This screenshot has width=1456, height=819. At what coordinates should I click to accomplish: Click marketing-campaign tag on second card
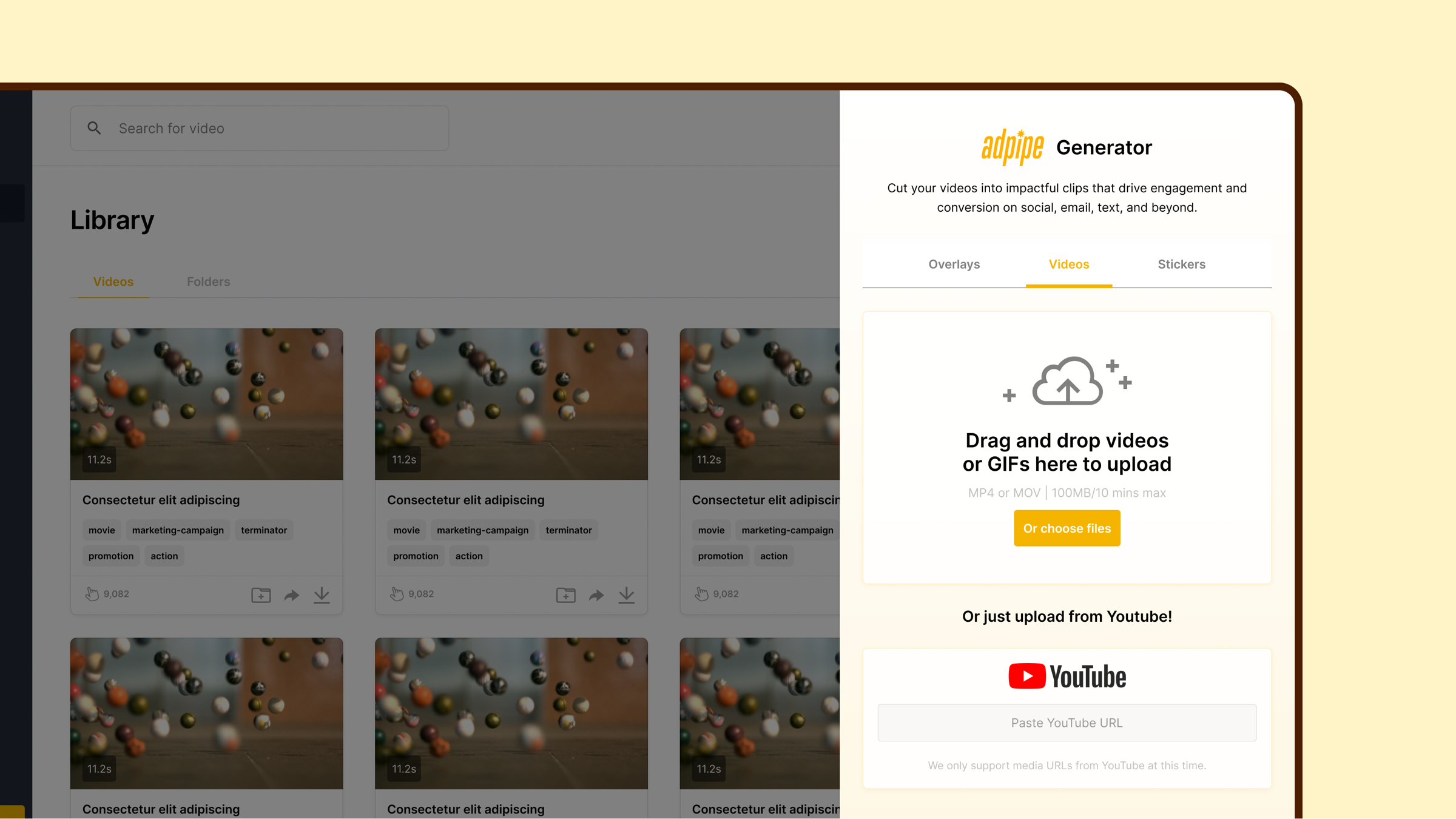[482, 530]
